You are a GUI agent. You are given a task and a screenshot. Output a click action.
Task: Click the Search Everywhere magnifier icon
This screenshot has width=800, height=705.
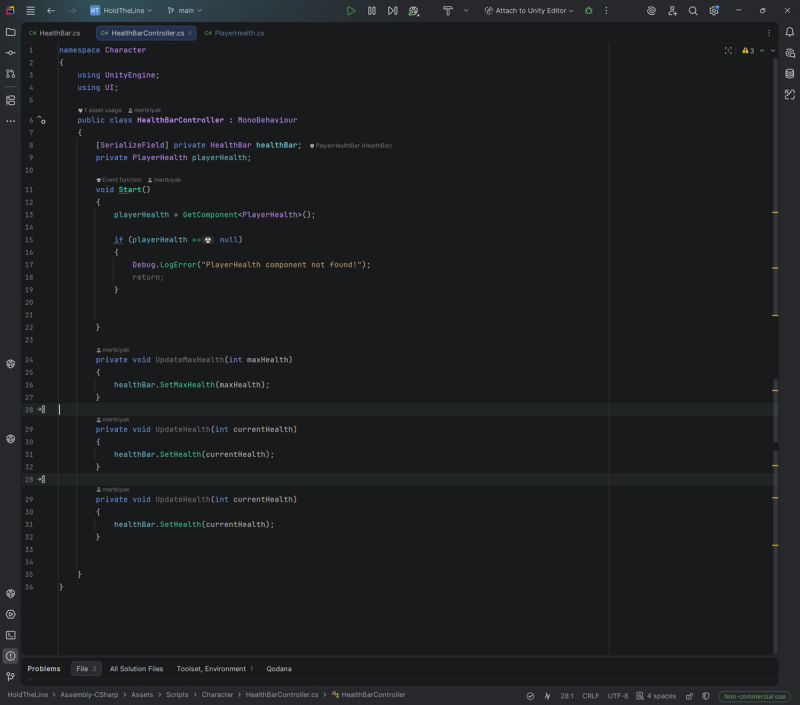693,11
